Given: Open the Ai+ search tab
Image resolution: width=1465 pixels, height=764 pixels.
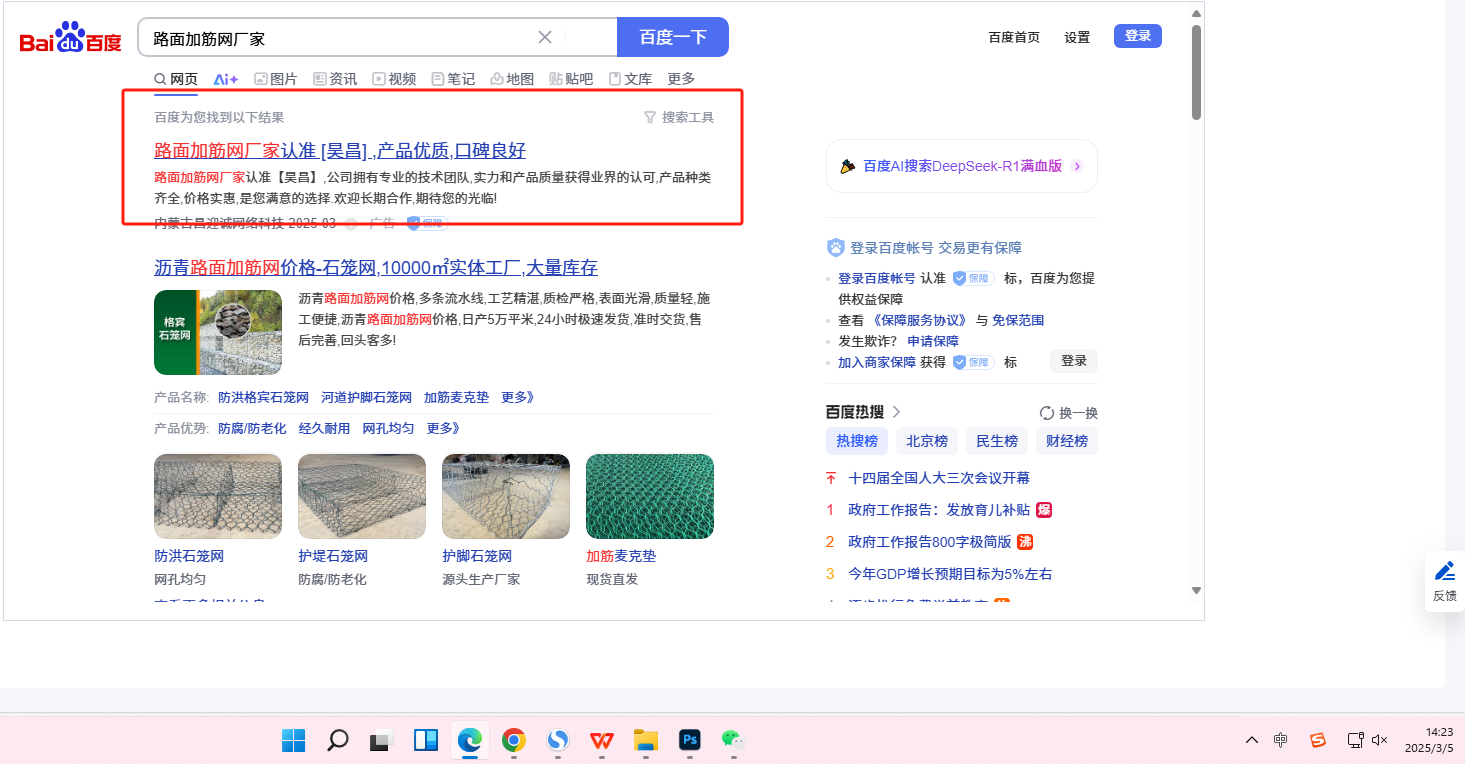Looking at the screenshot, I should (226, 79).
